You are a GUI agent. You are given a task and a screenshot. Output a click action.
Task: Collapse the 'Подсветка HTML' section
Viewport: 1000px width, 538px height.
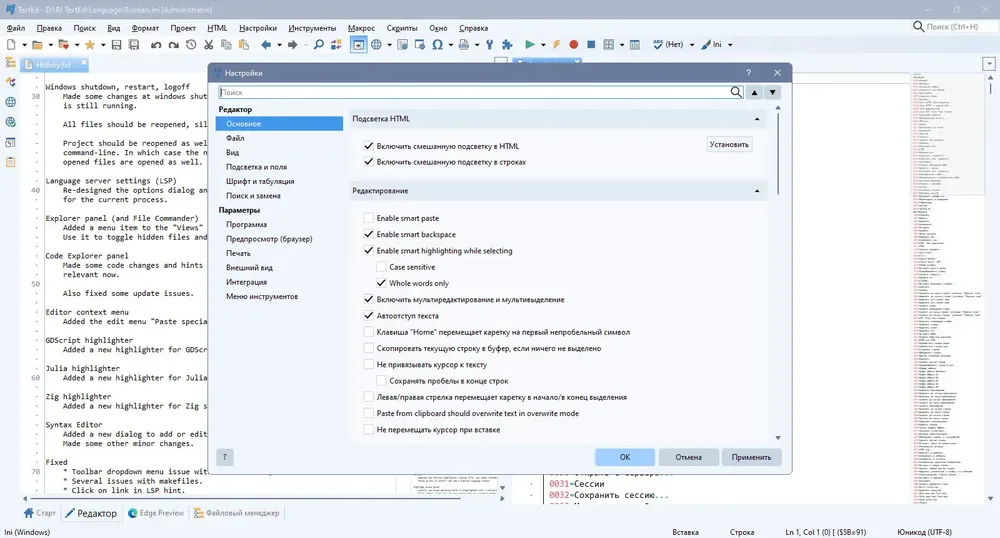pyautogui.click(x=757, y=119)
